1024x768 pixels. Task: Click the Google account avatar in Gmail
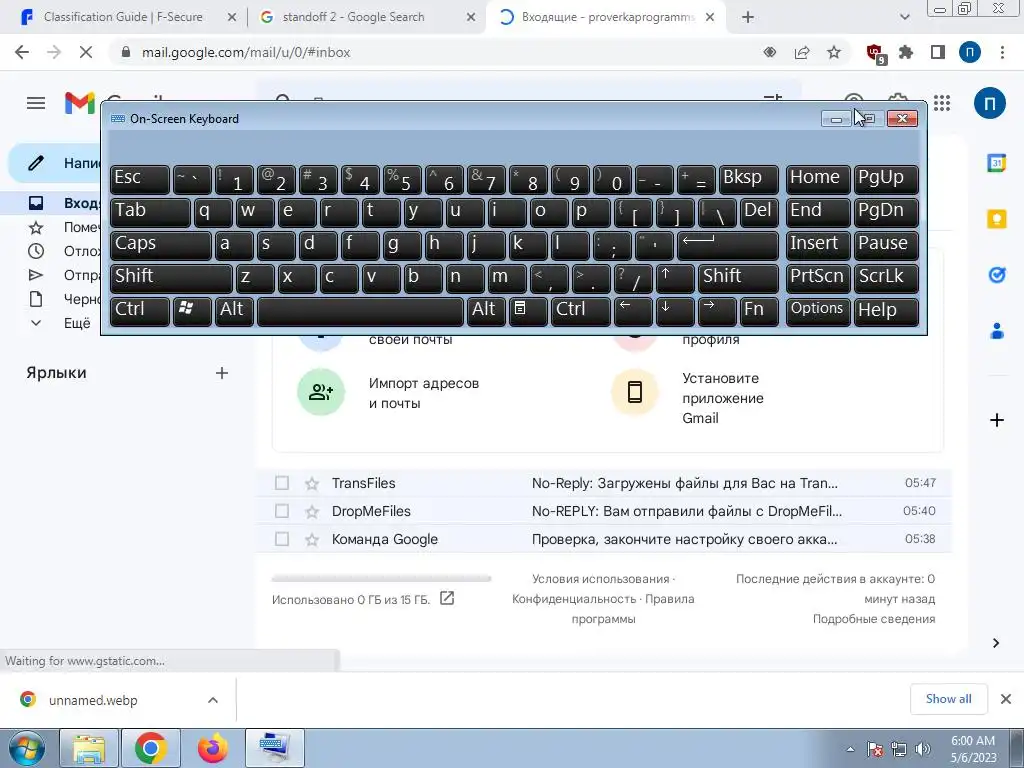pos(989,103)
